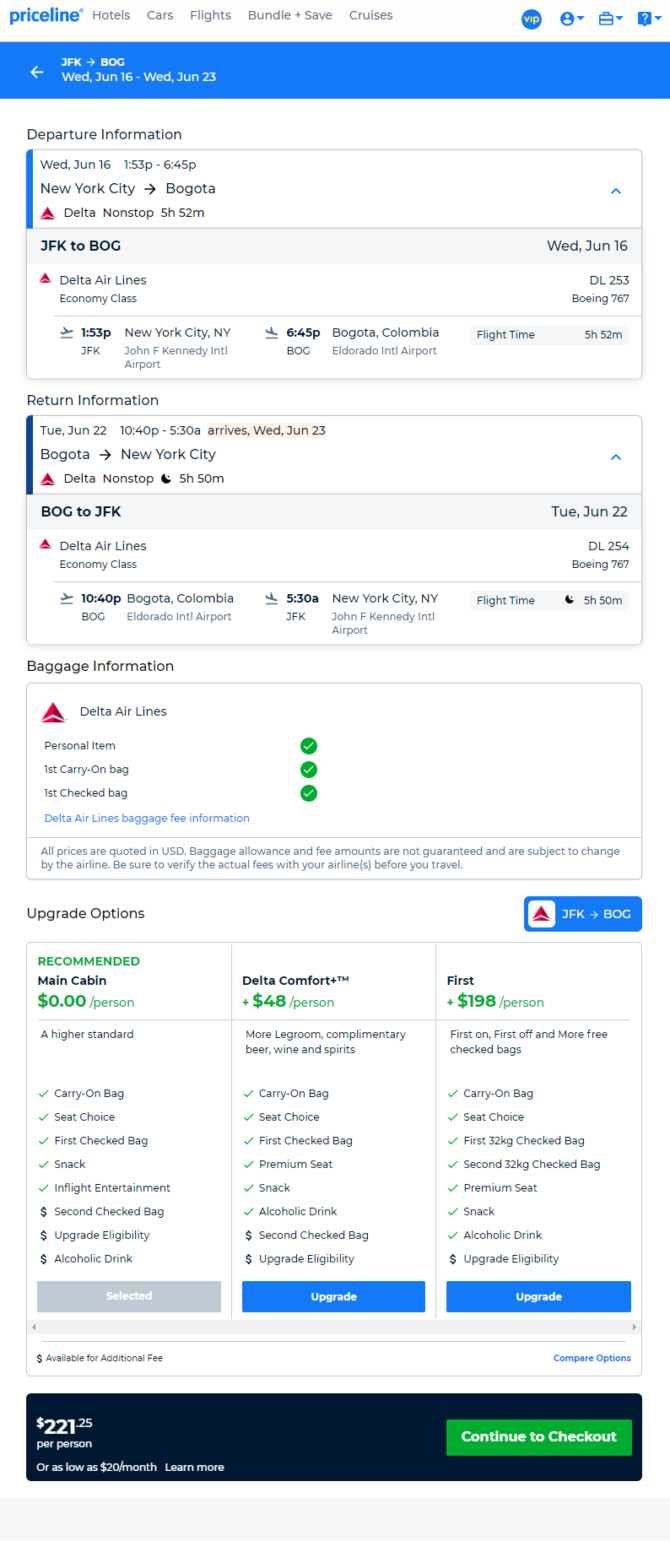The height and width of the screenshot is (1541, 670).
Task: Open the VIP badge icon
Action: pyautogui.click(x=531, y=19)
